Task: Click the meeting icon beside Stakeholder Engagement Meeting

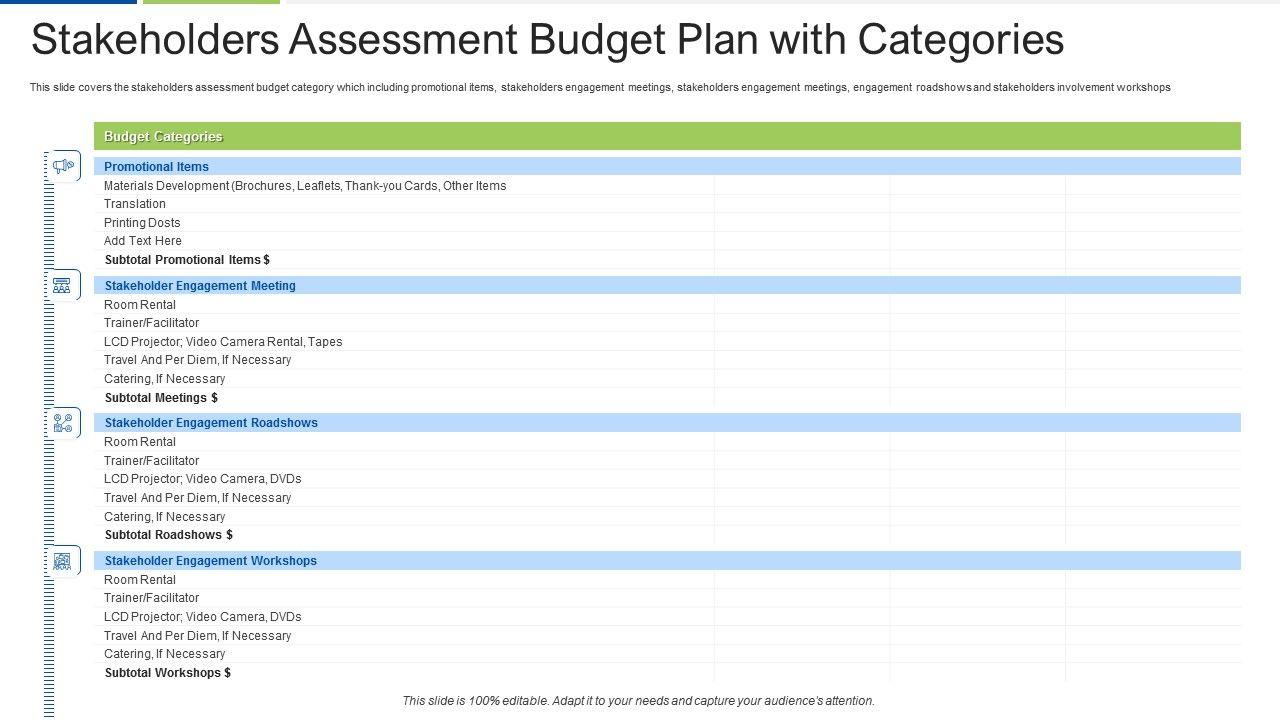Action: (x=63, y=285)
